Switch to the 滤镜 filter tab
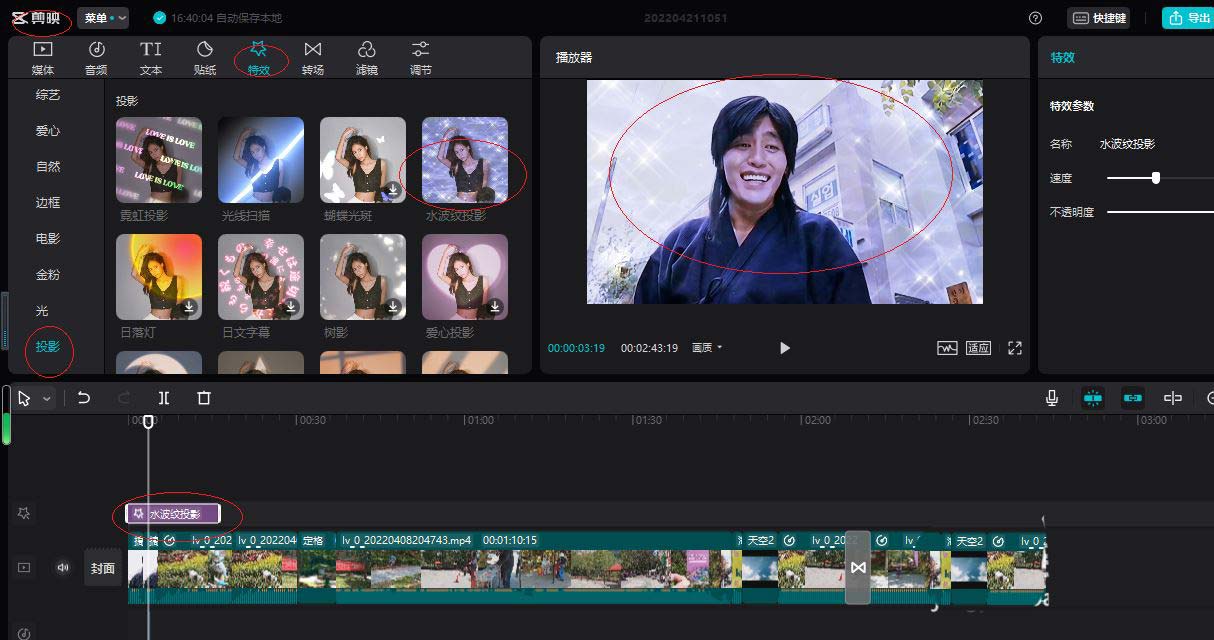 click(x=368, y=55)
